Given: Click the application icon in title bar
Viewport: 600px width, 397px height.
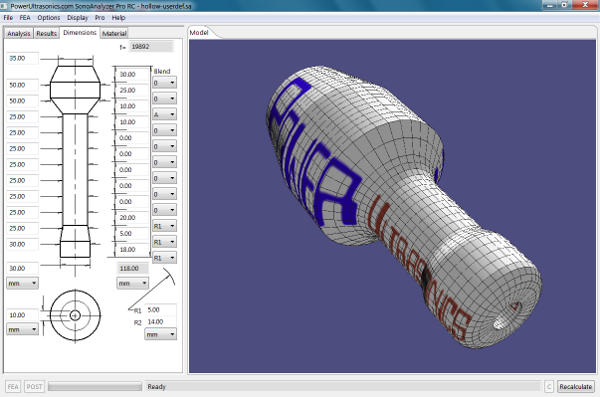Looking at the screenshot, I should pos(4,6).
